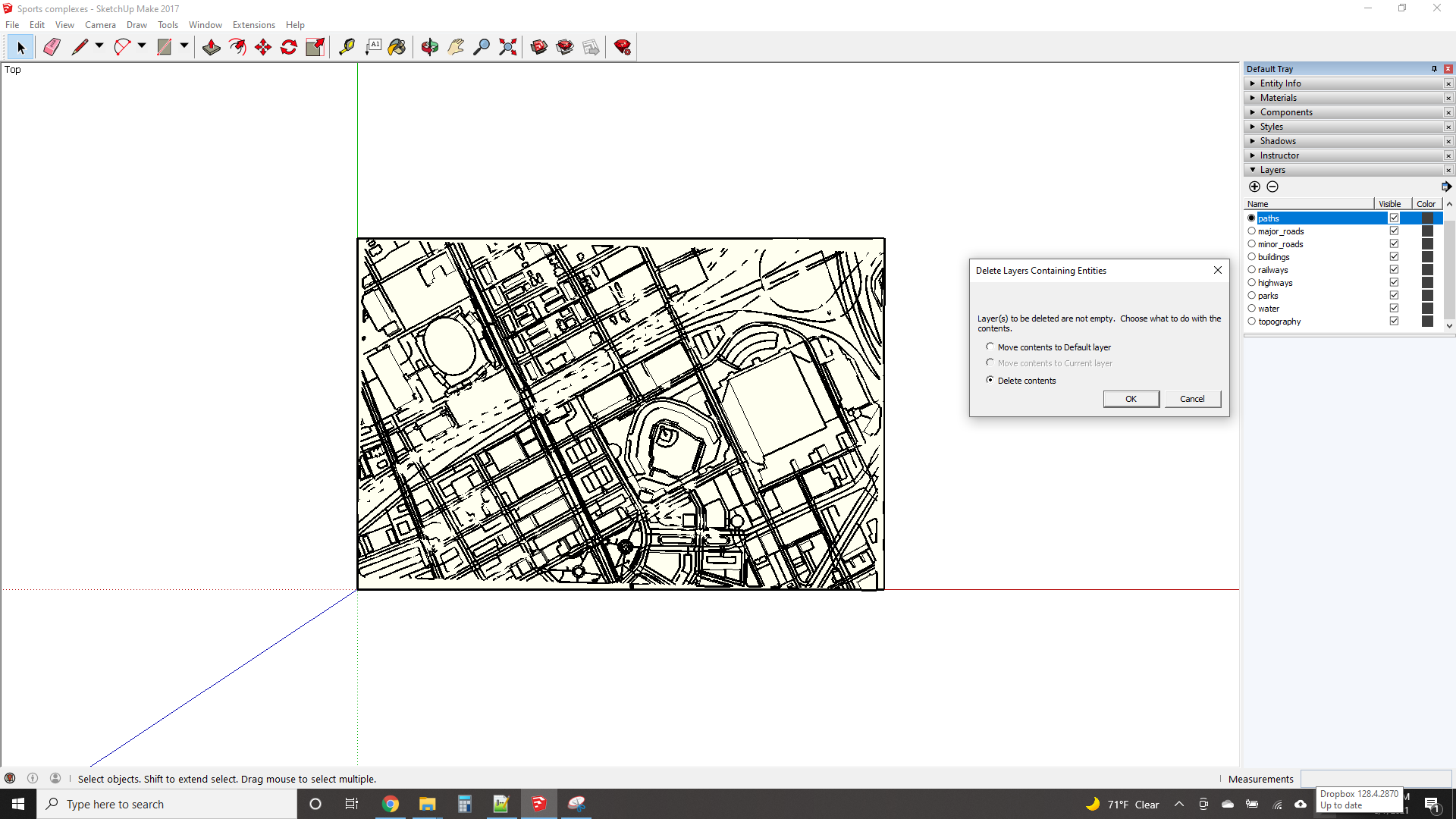Expand the Styles panel
Image resolution: width=1456 pixels, height=819 pixels.
click(1271, 126)
